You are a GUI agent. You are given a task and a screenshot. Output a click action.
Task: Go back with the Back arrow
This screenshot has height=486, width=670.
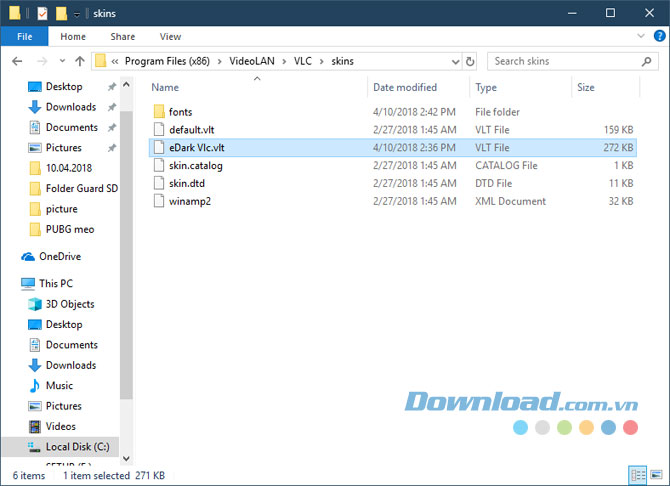click(x=17, y=61)
